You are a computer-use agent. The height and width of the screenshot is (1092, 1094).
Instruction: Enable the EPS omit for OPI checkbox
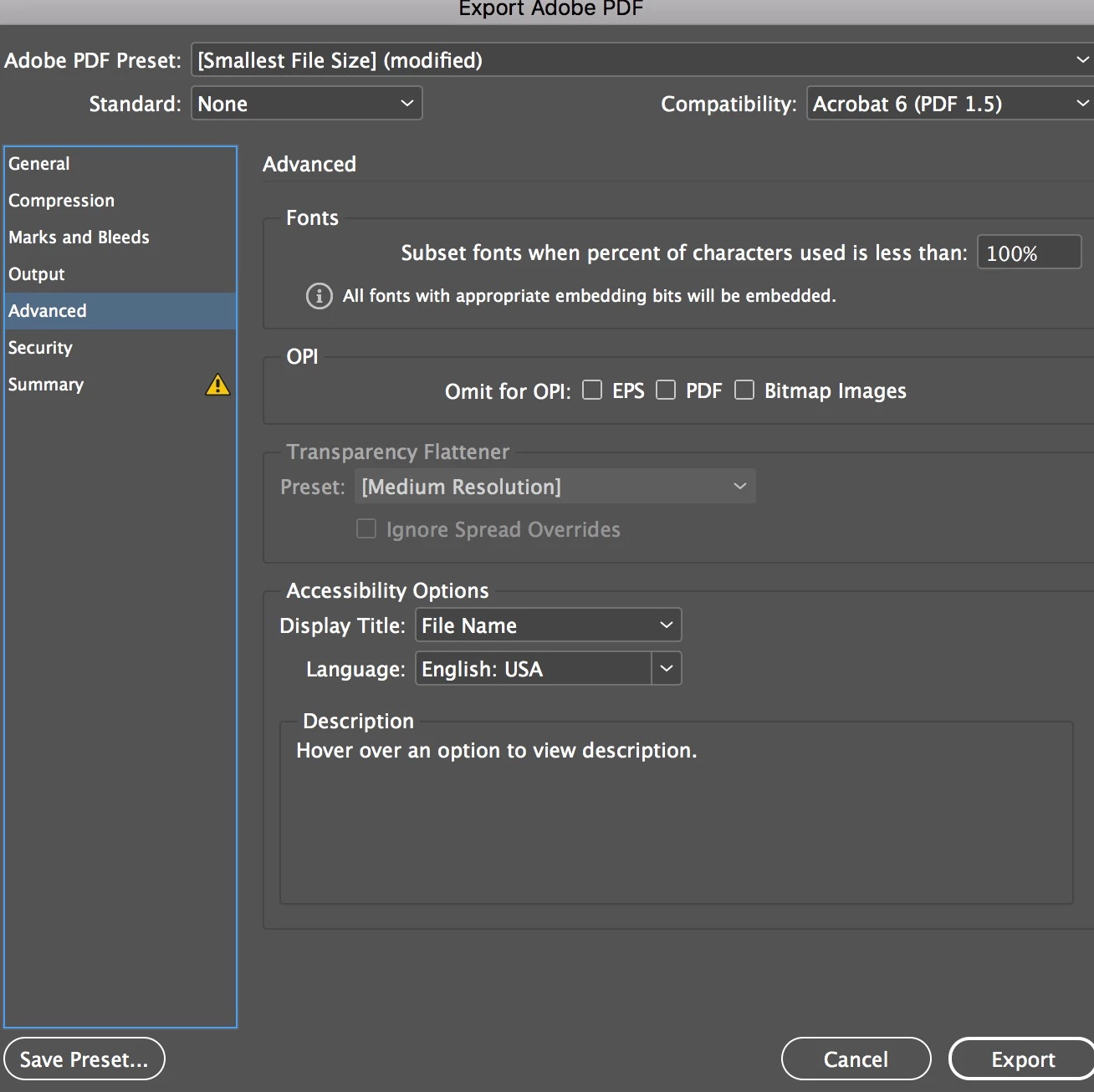(592, 390)
